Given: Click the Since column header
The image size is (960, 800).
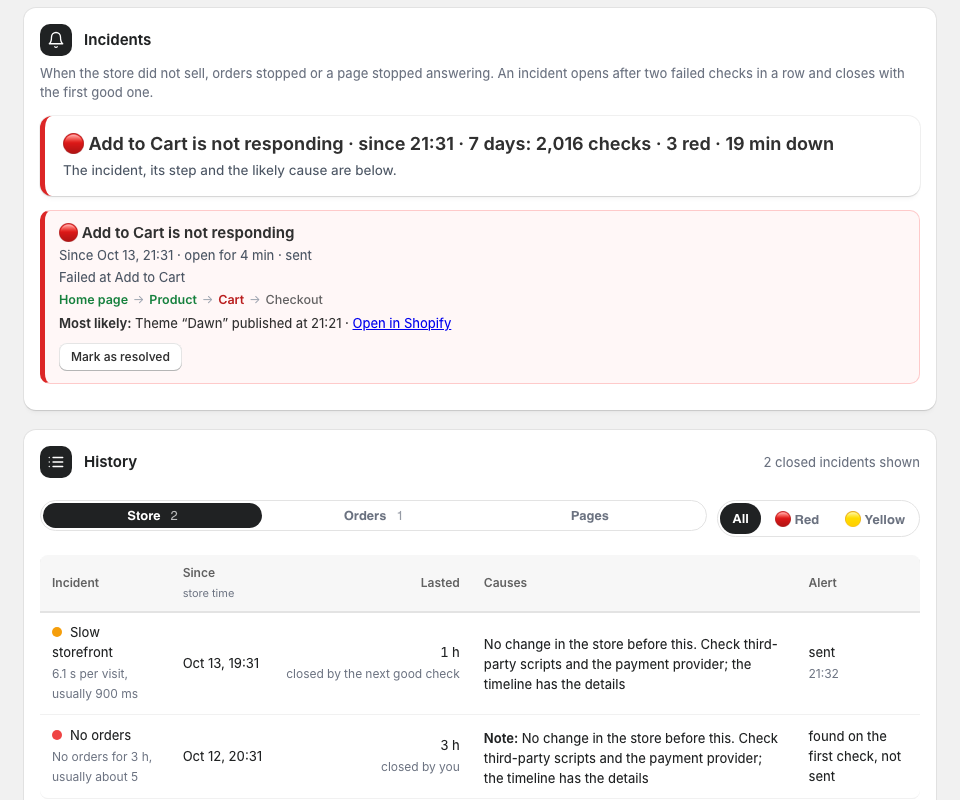Looking at the screenshot, I should (199, 573).
